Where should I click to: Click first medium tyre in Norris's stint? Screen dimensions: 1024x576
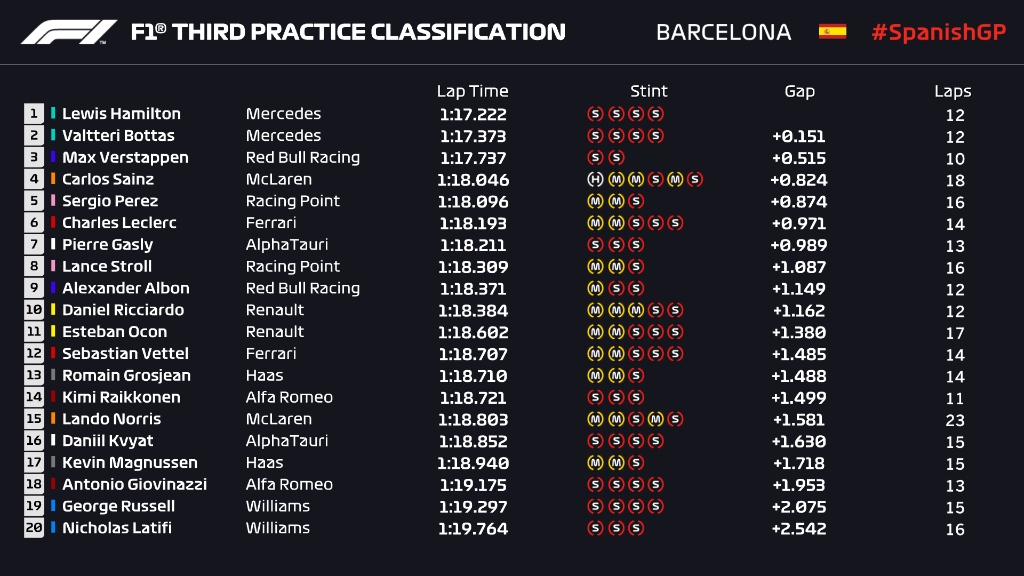point(595,419)
